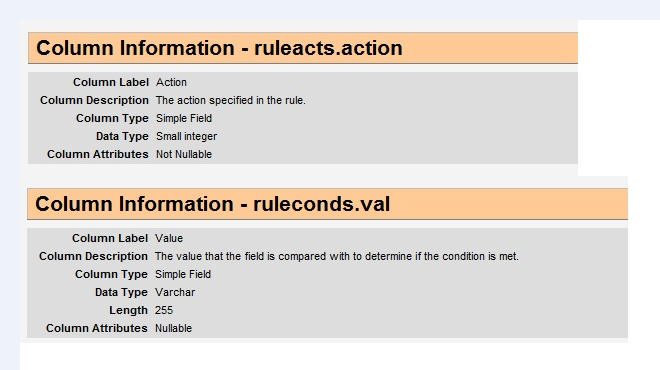Click the Column Attributes label in ruleacts.action
The height and width of the screenshot is (370, 660).
(98, 154)
